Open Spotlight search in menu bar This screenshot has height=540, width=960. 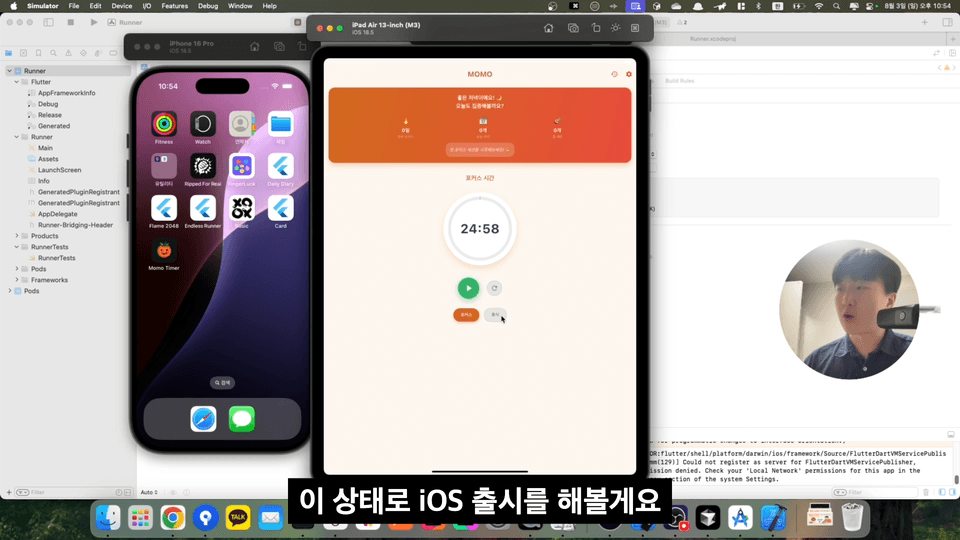point(836,6)
